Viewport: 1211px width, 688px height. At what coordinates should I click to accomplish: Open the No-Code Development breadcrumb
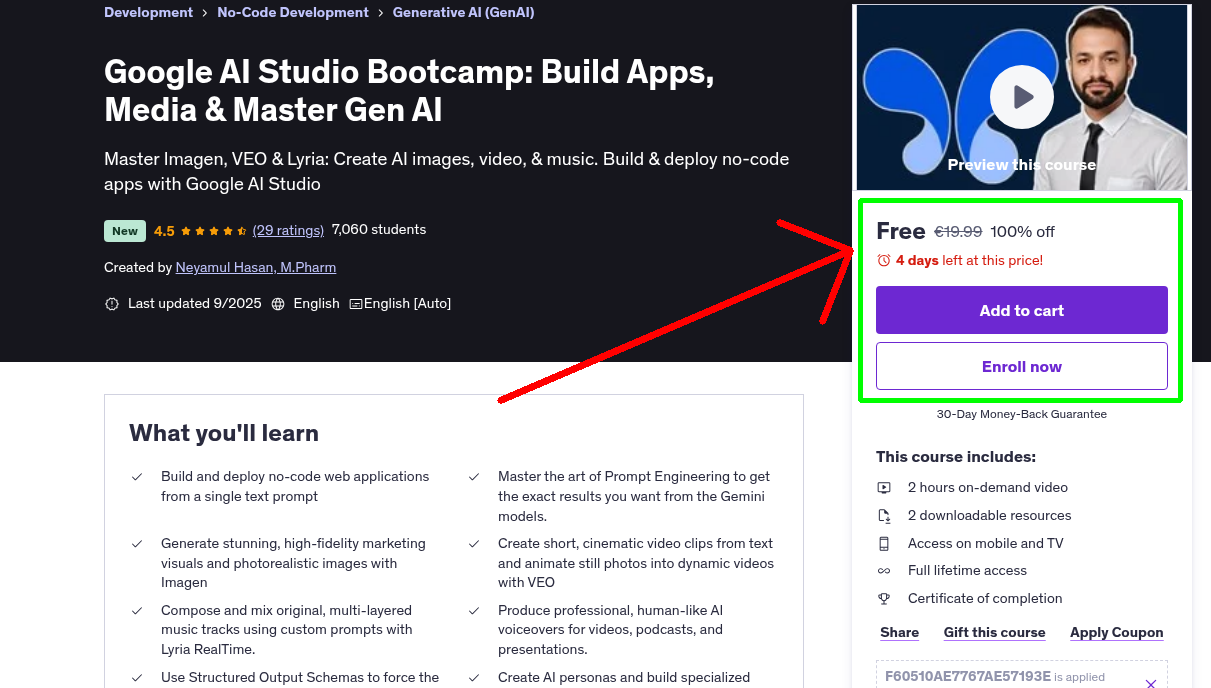[293, 13]
